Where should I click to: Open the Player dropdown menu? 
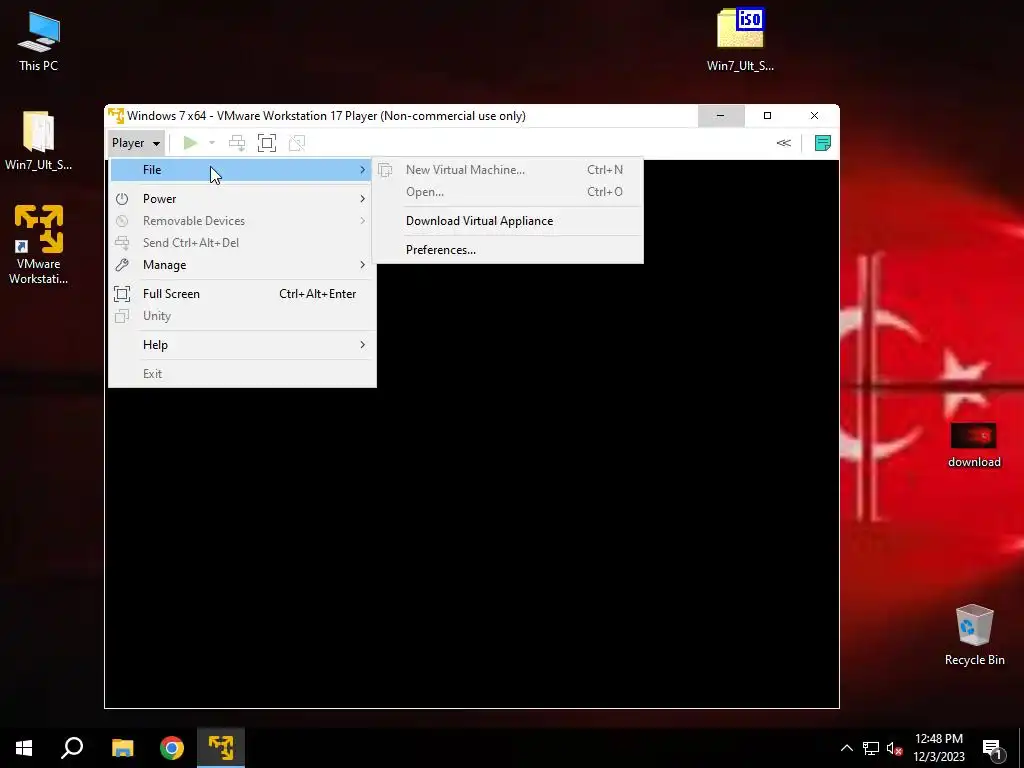[x=135, y=143]
